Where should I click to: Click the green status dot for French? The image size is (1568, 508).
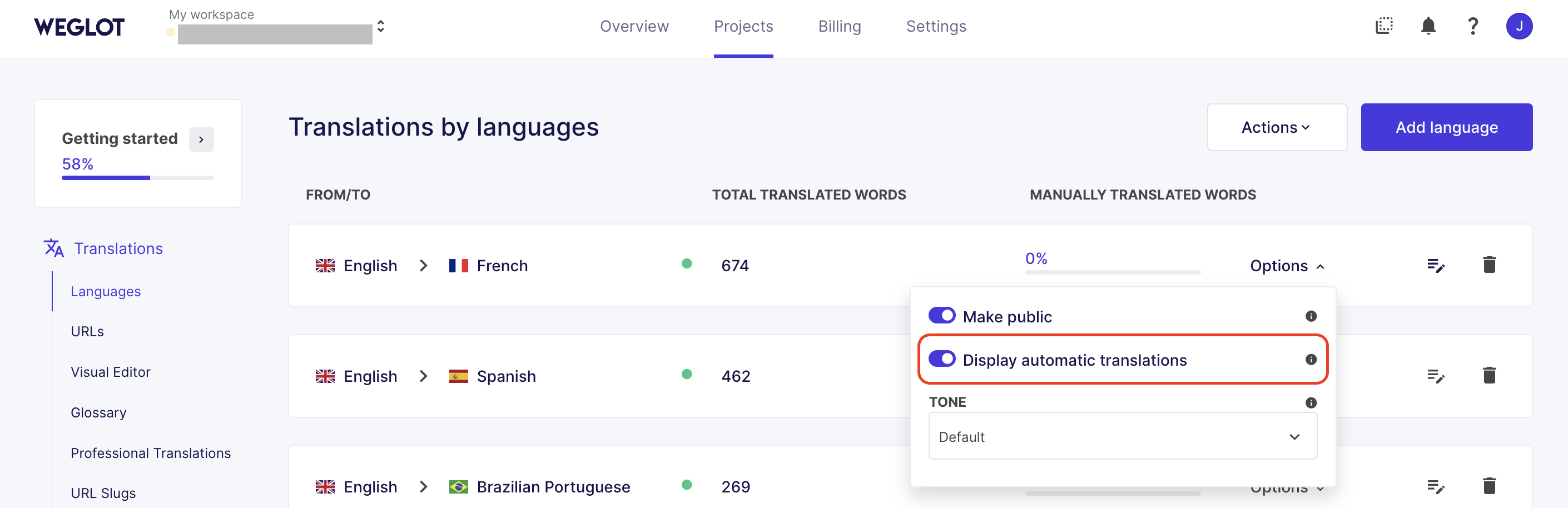[x=687, y=263]
